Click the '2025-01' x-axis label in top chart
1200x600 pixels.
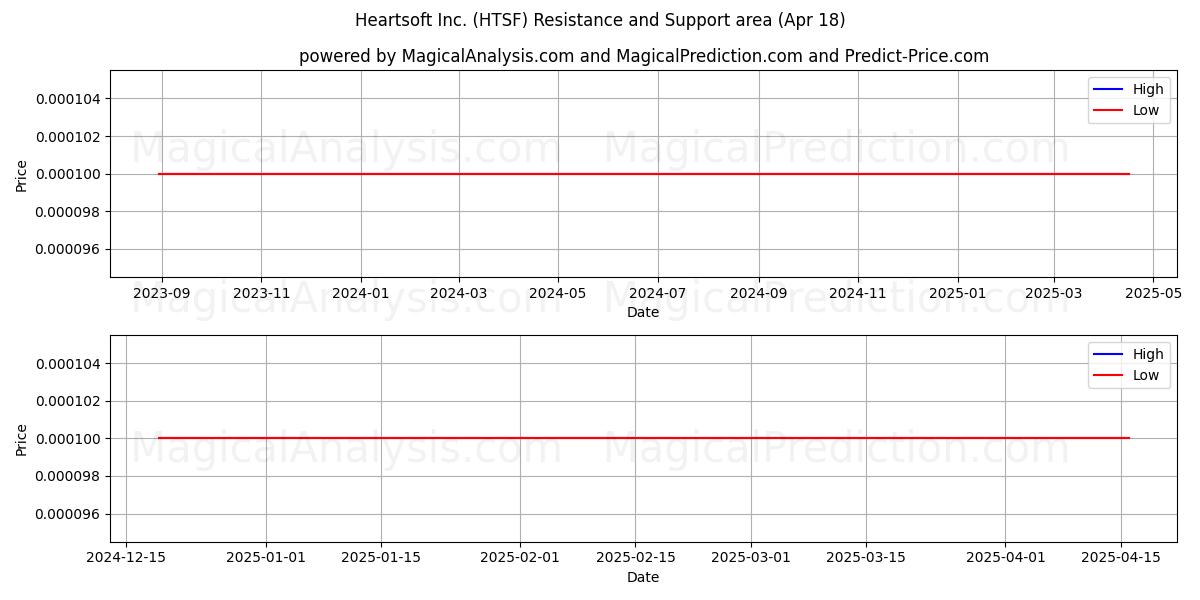pos(958,295)
